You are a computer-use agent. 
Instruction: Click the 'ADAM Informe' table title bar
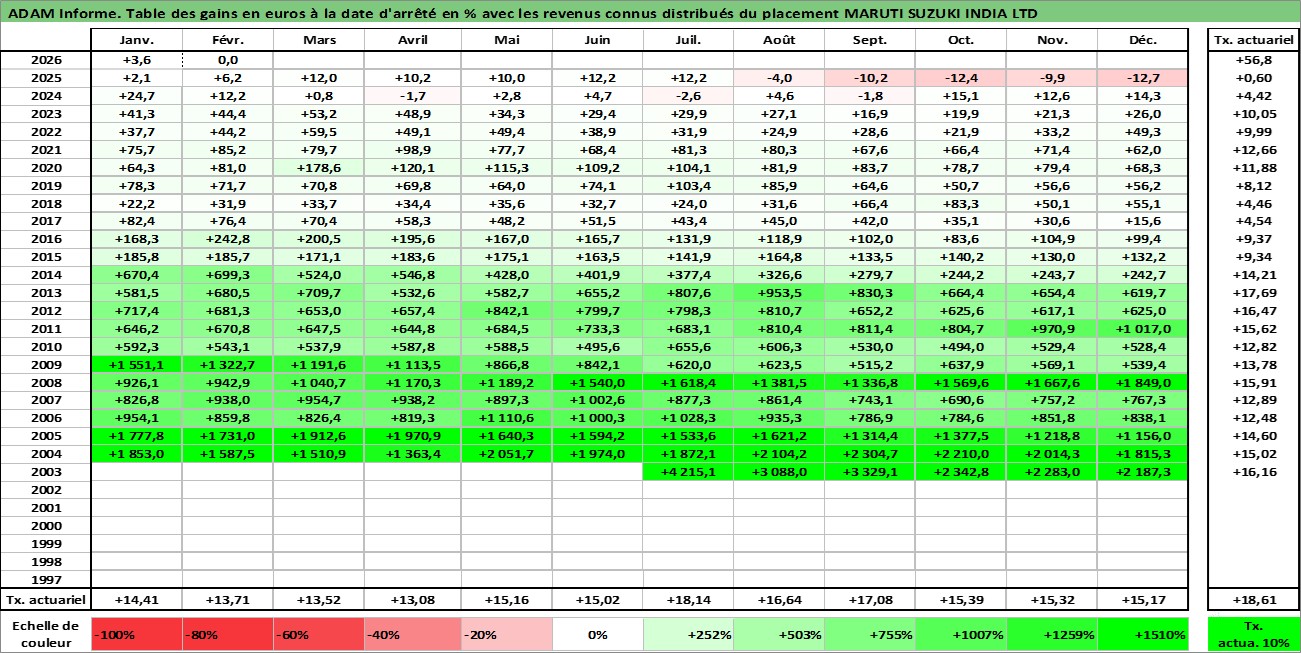(650, 14)
